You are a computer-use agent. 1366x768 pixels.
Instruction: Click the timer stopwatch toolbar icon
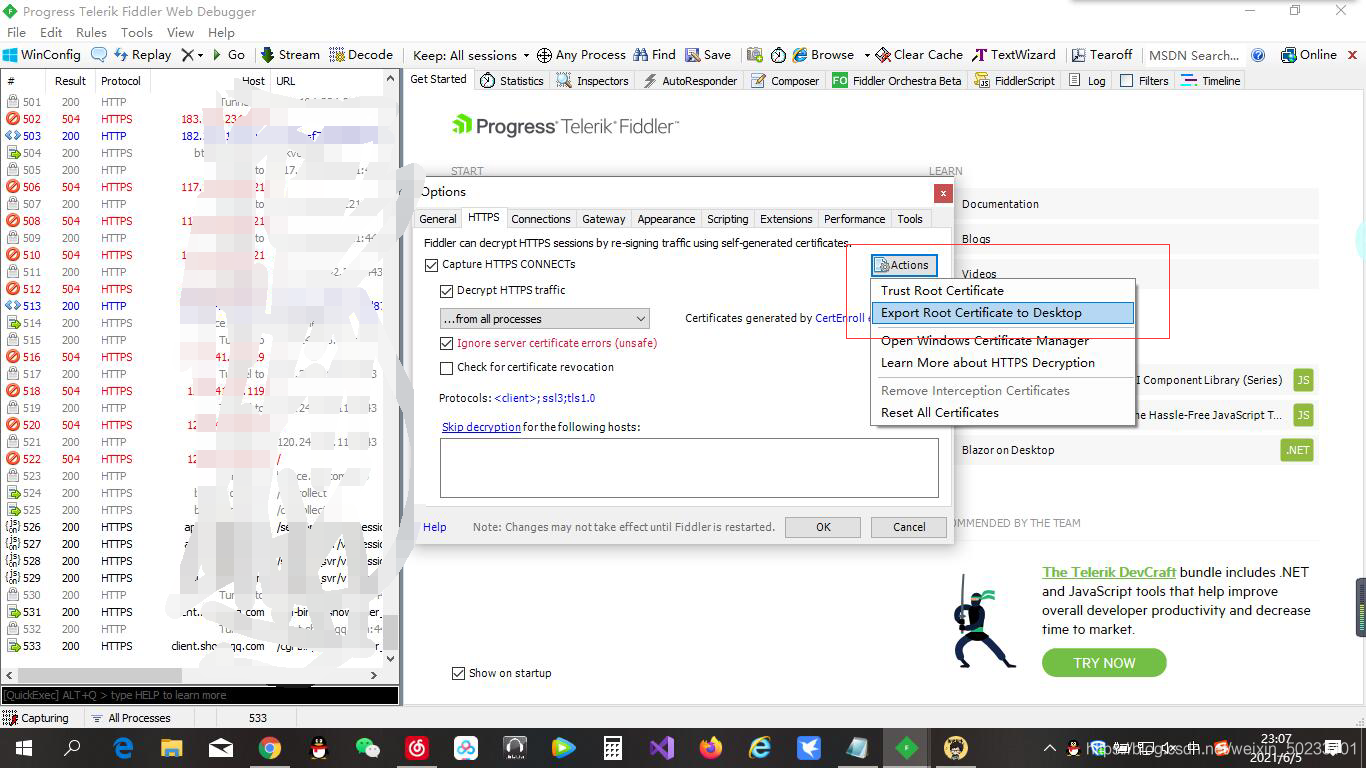778,55
